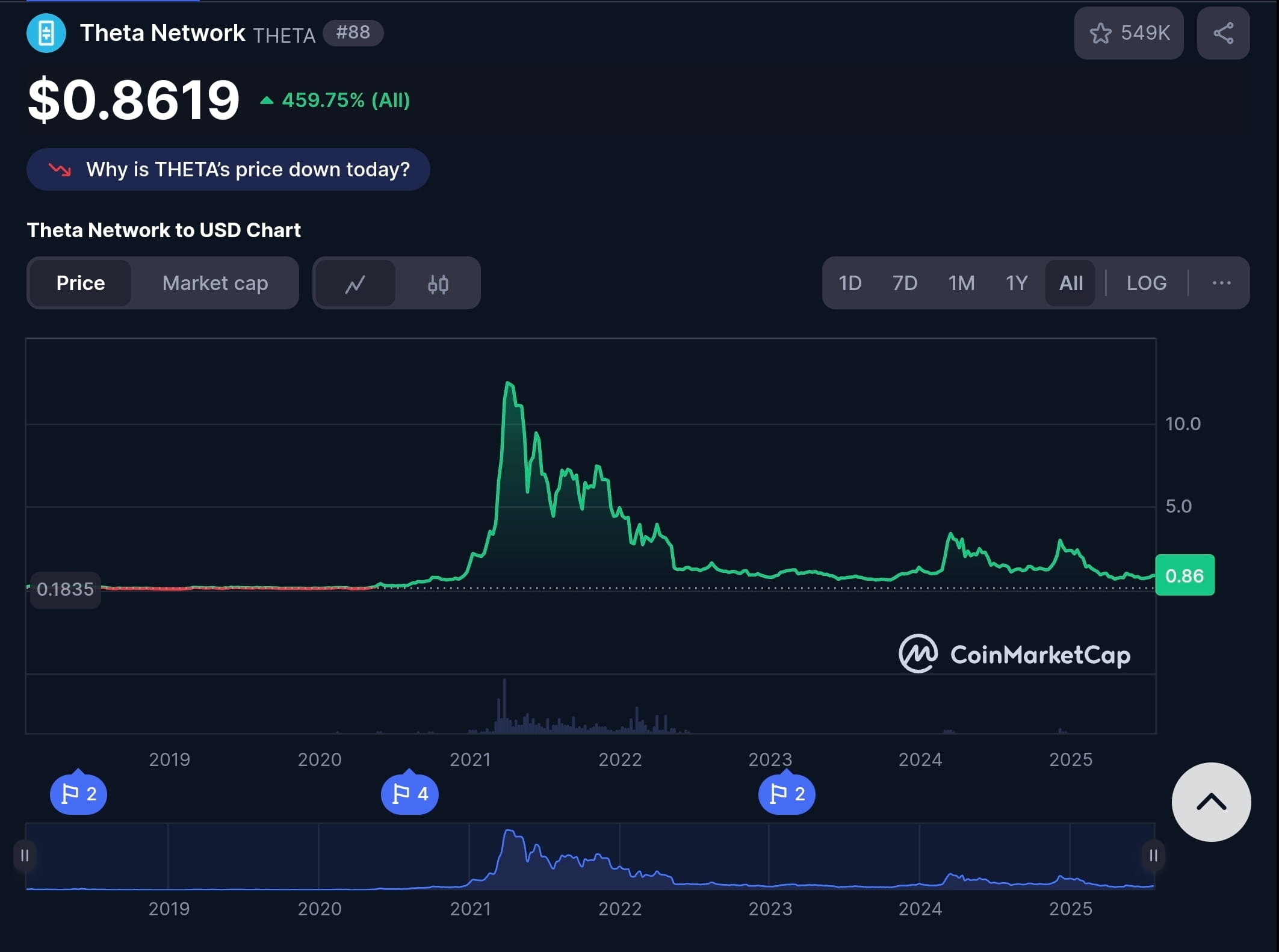Switch chart to Market cap
This screenshot has height=952, width=1279.
[x=215, y=283]
